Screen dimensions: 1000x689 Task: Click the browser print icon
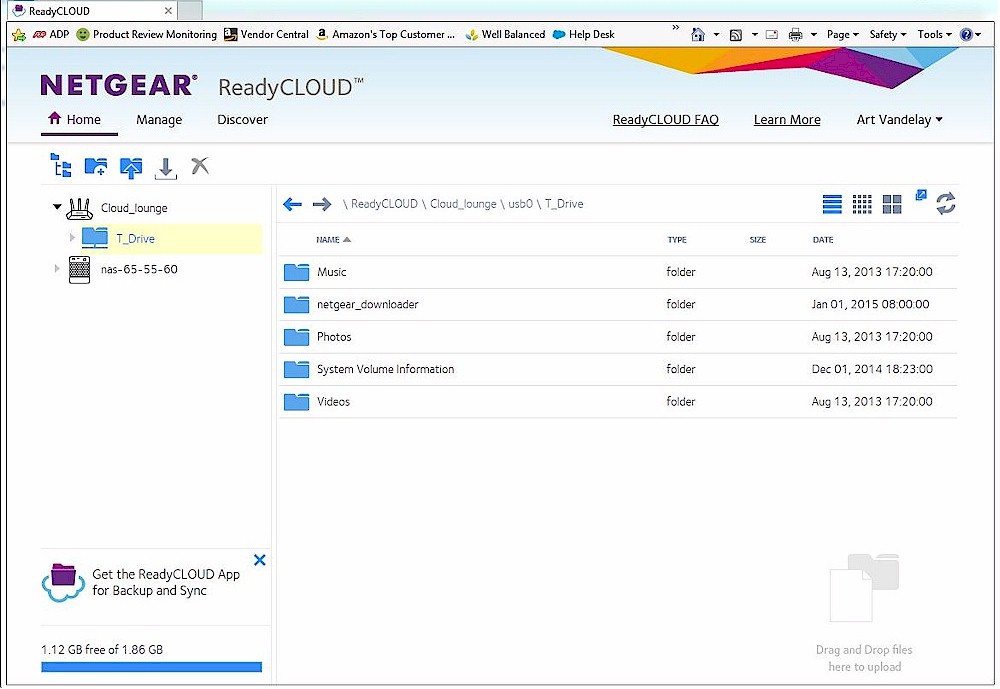click(795, 35)
